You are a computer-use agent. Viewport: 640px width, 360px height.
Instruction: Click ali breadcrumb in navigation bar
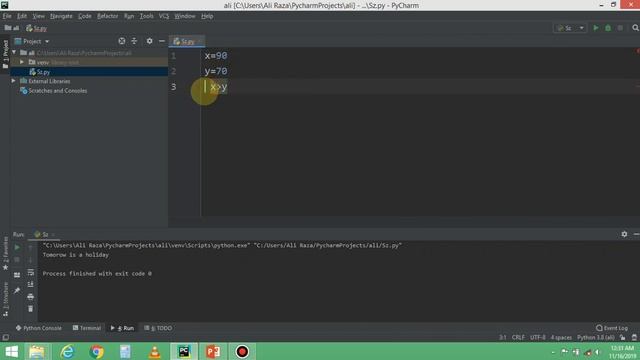coord(12,28)
